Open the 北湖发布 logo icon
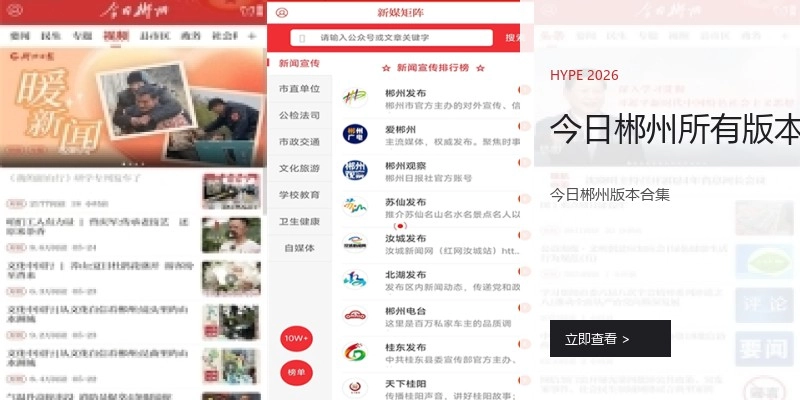Viewport: 800px width, 400px height. 355,279
